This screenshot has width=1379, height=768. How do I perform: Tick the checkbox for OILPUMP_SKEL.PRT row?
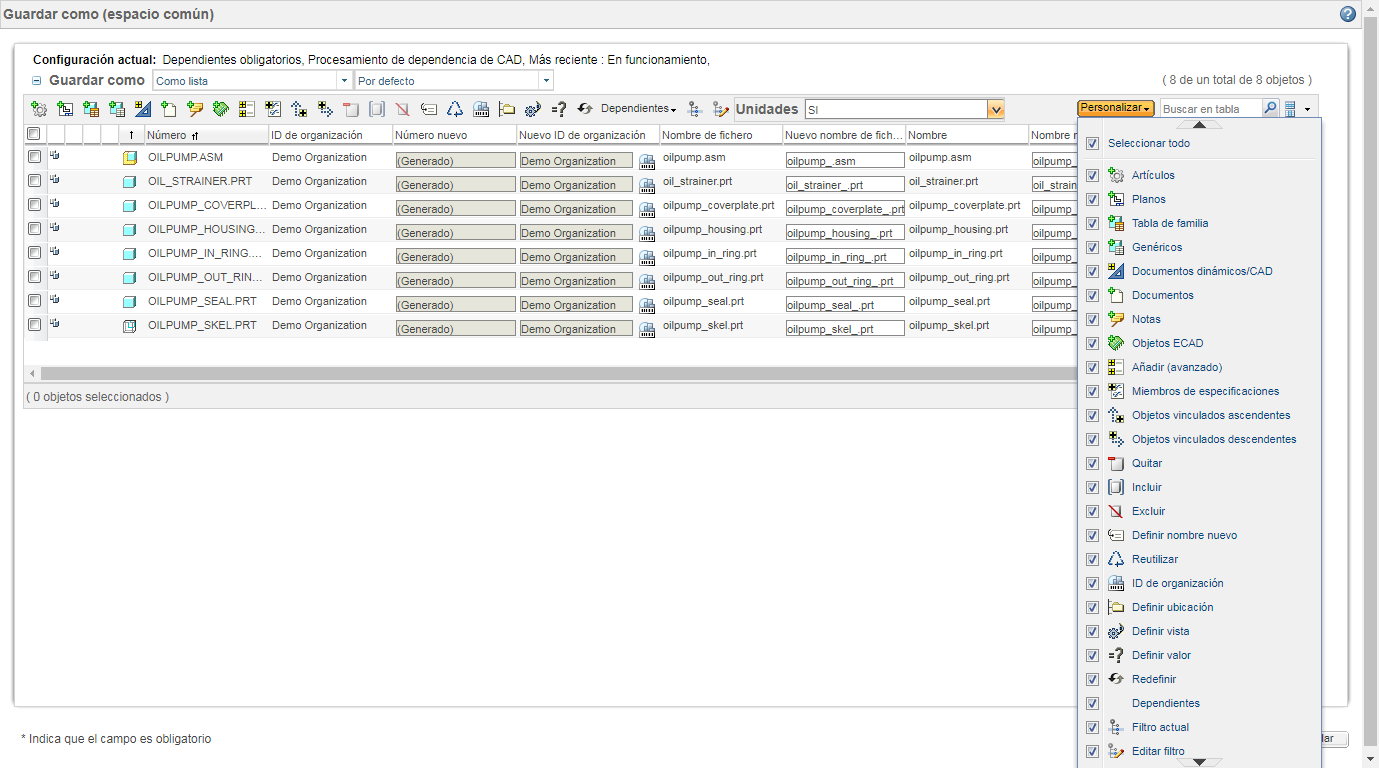[x=34, y=325]
